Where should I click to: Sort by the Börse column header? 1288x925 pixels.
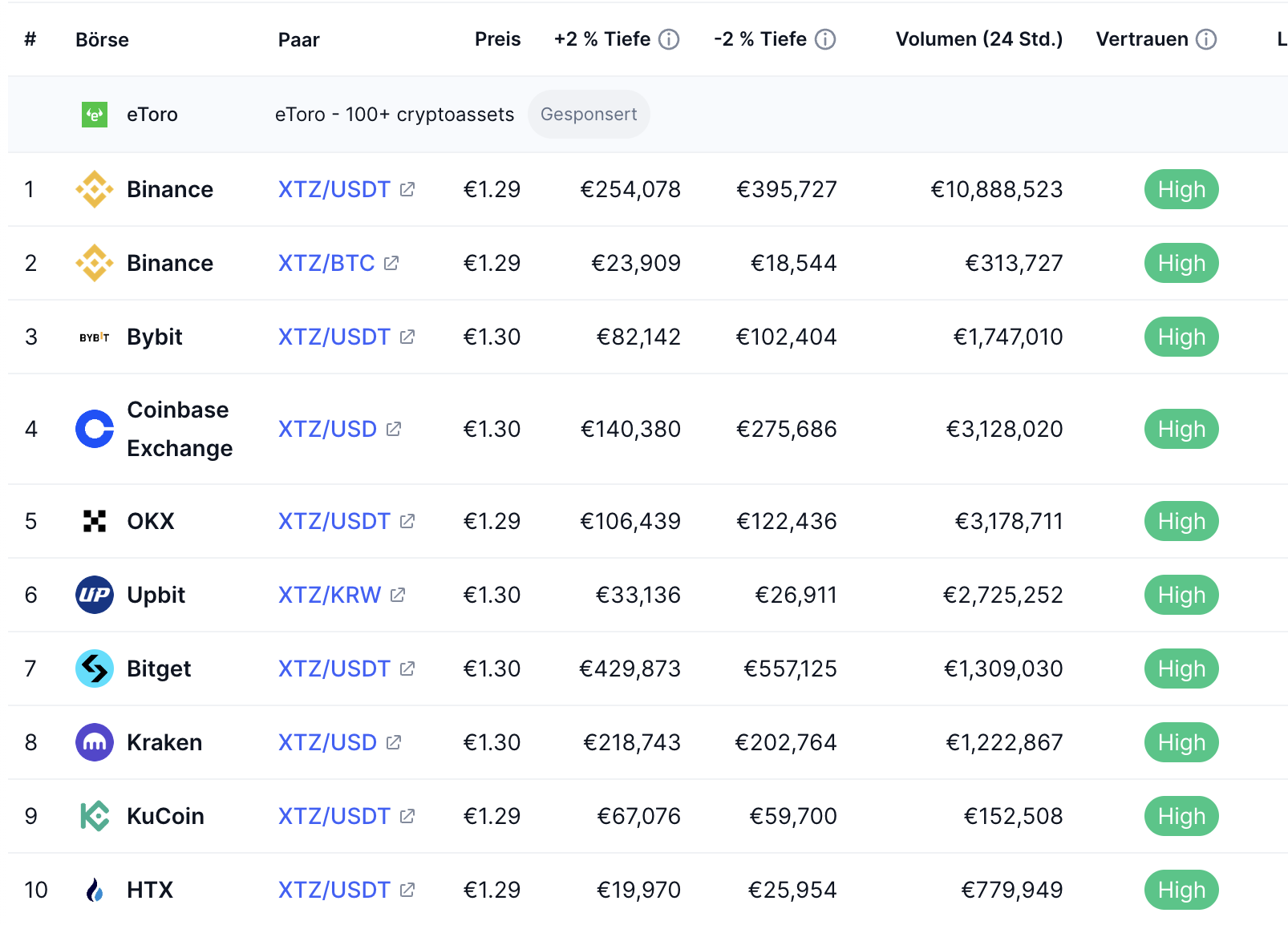click(x=102, y=40)
